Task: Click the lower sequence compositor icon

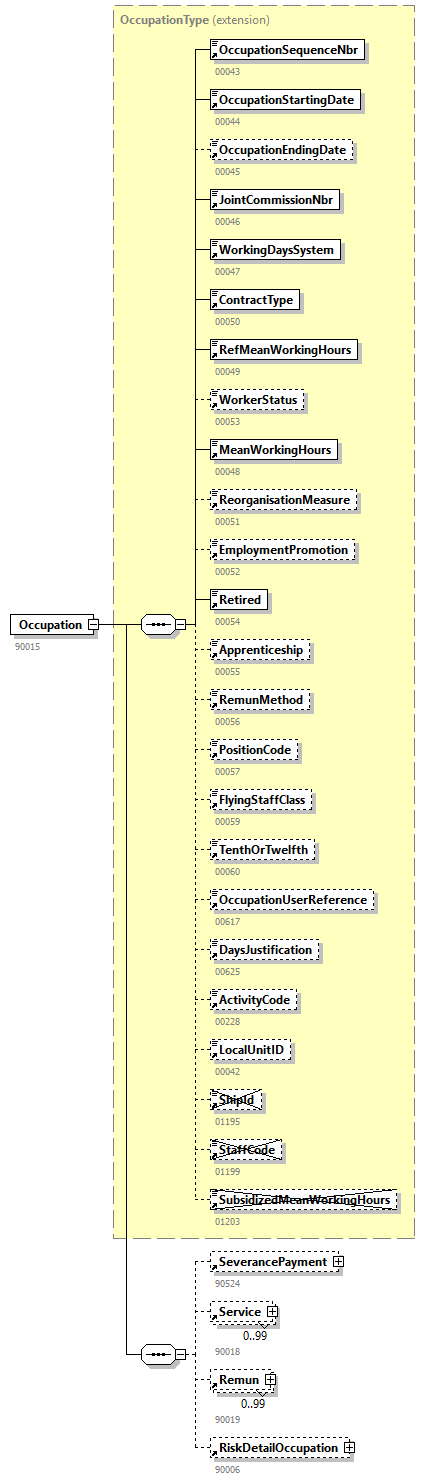Action: pyautogui.click(x=158, y=1354)
